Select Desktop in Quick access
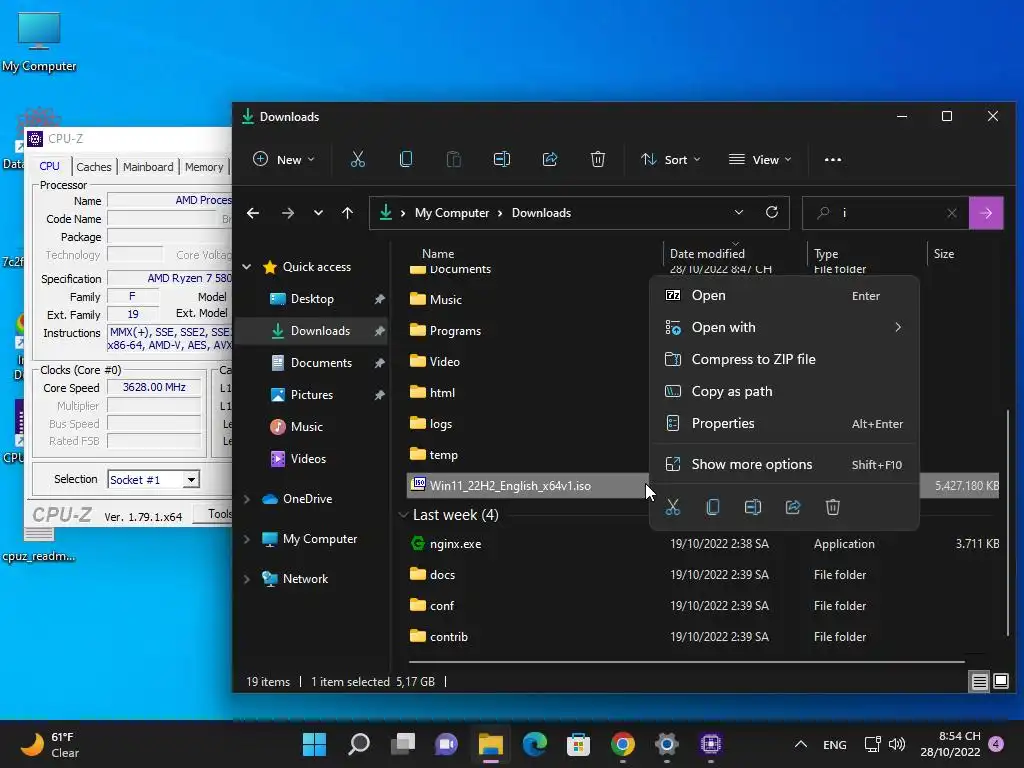The image size is (1024, 768). pos(312,298)
